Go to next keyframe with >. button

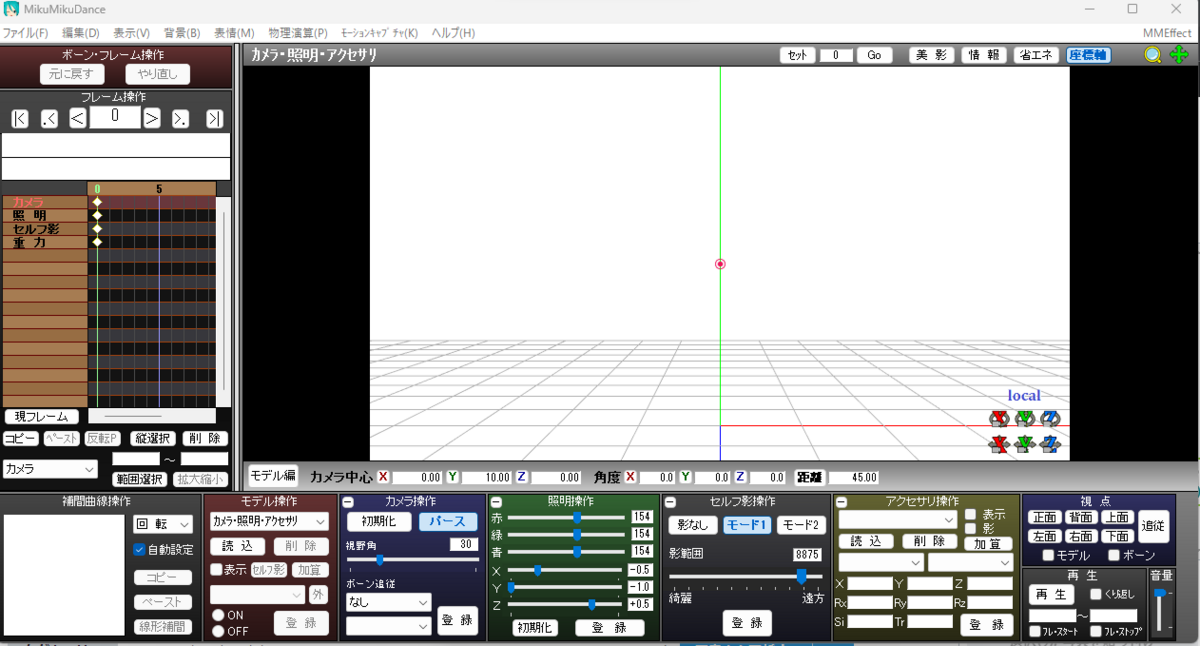(181, 119)
